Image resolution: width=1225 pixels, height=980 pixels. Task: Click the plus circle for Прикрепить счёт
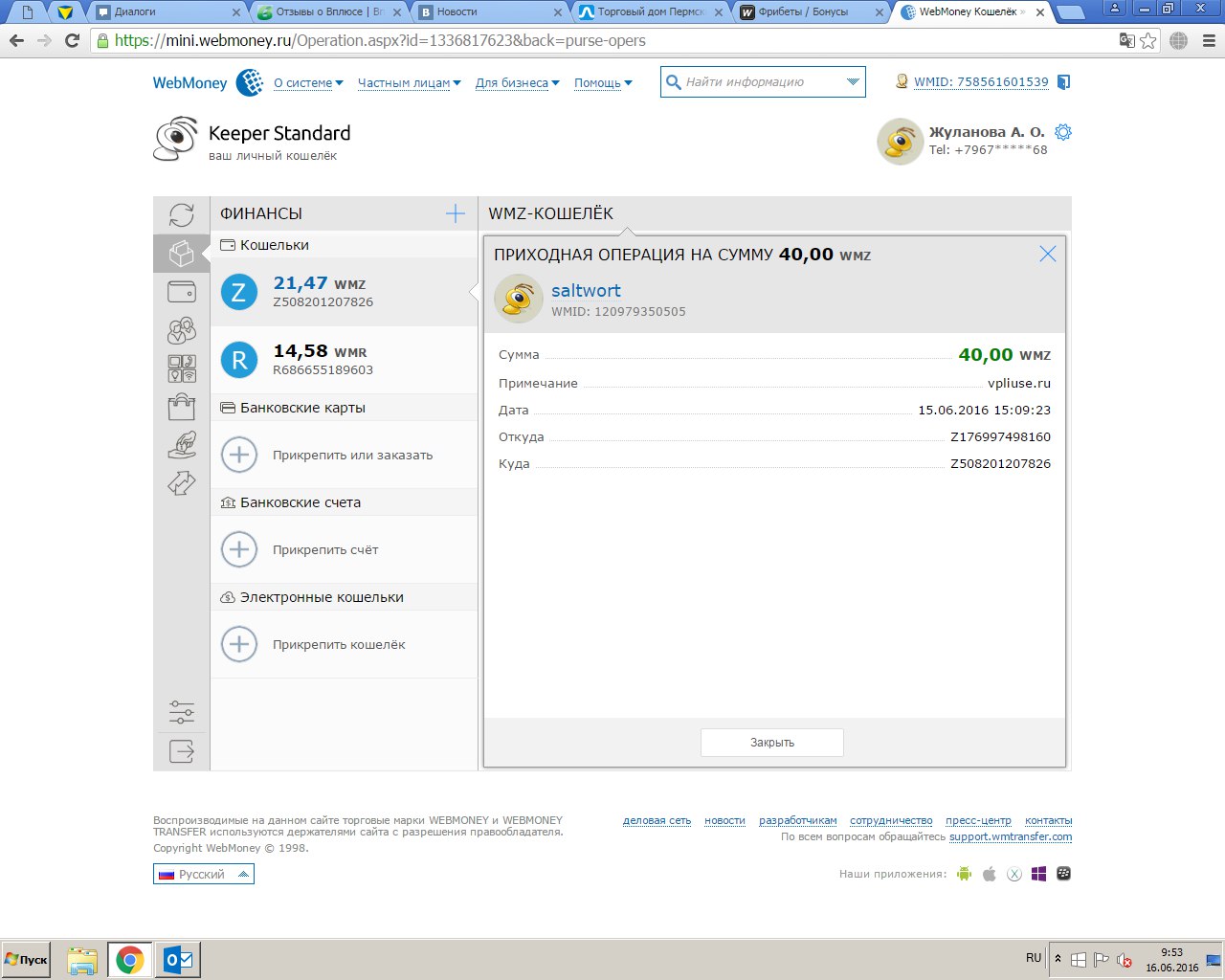point(239,549)
